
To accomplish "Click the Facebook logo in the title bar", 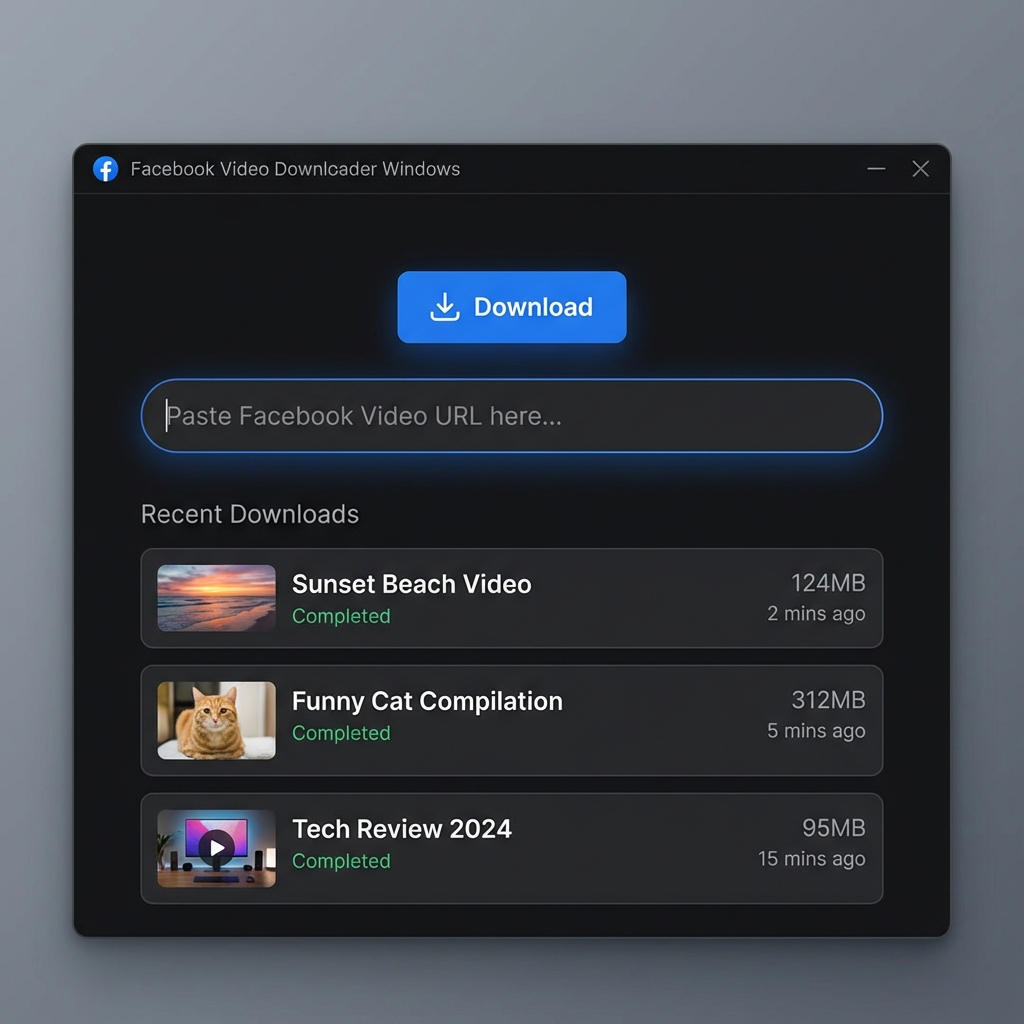I will pos(105,169).
